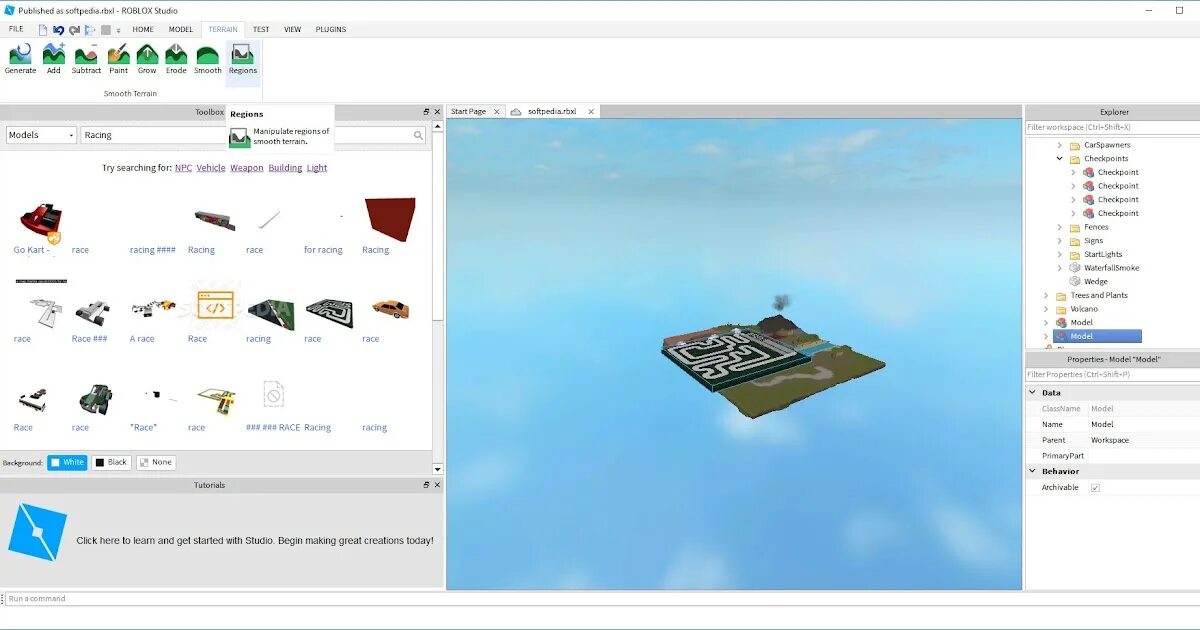
Task: Expand the Fences folder
Action: click(x=1060, y=227)
